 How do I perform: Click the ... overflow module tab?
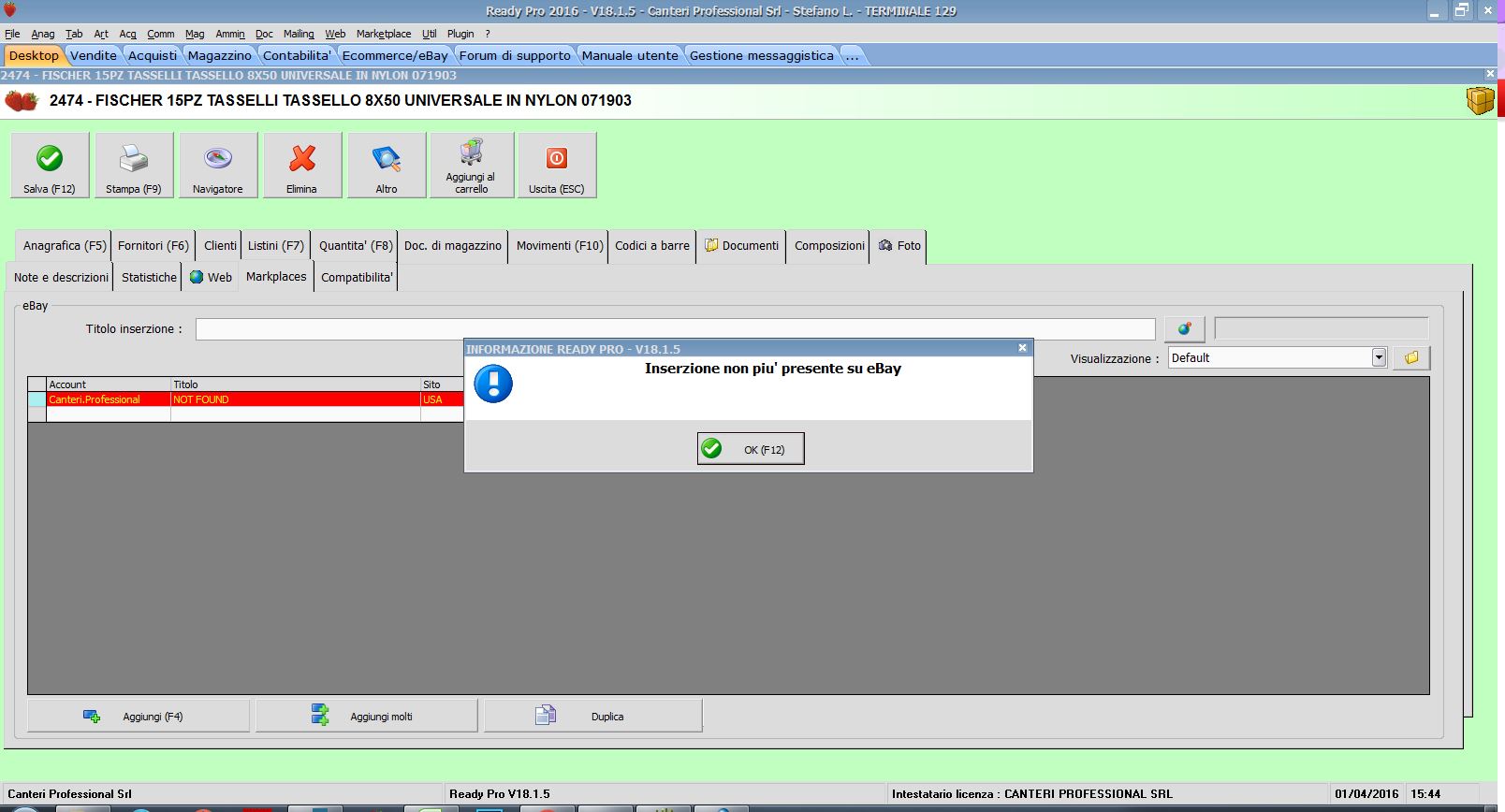point(852,56)
